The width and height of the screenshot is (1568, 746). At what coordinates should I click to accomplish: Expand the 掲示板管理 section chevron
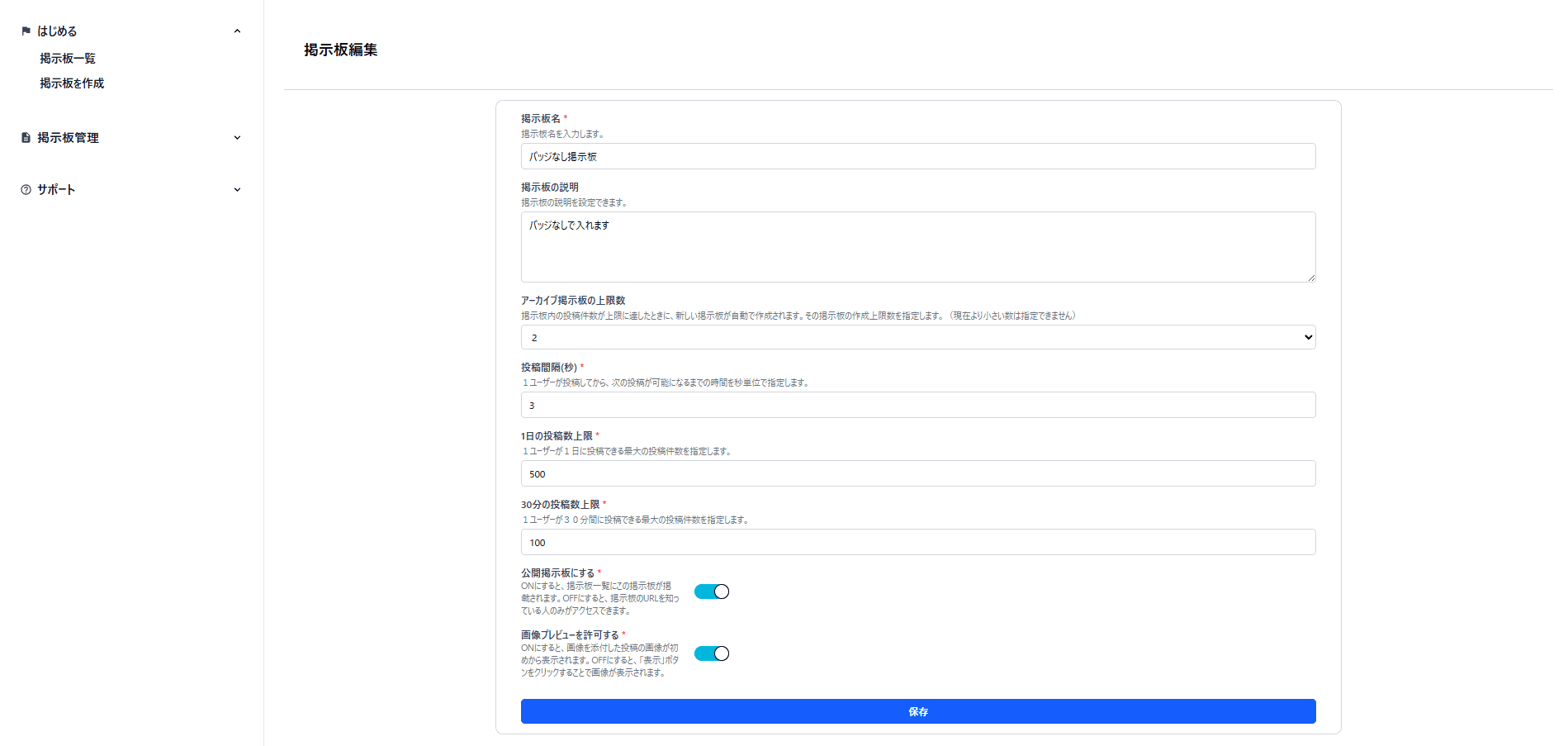click(237, 138)
